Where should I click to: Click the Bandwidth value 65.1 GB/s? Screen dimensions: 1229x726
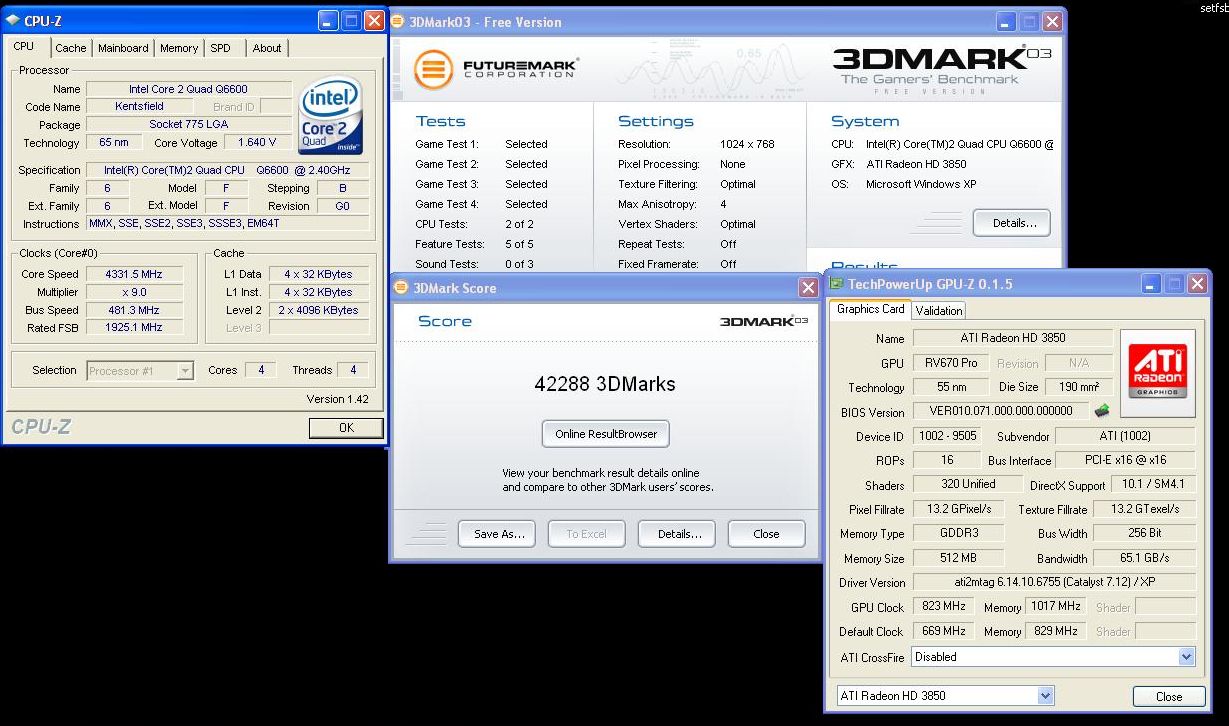[1144, 558]
